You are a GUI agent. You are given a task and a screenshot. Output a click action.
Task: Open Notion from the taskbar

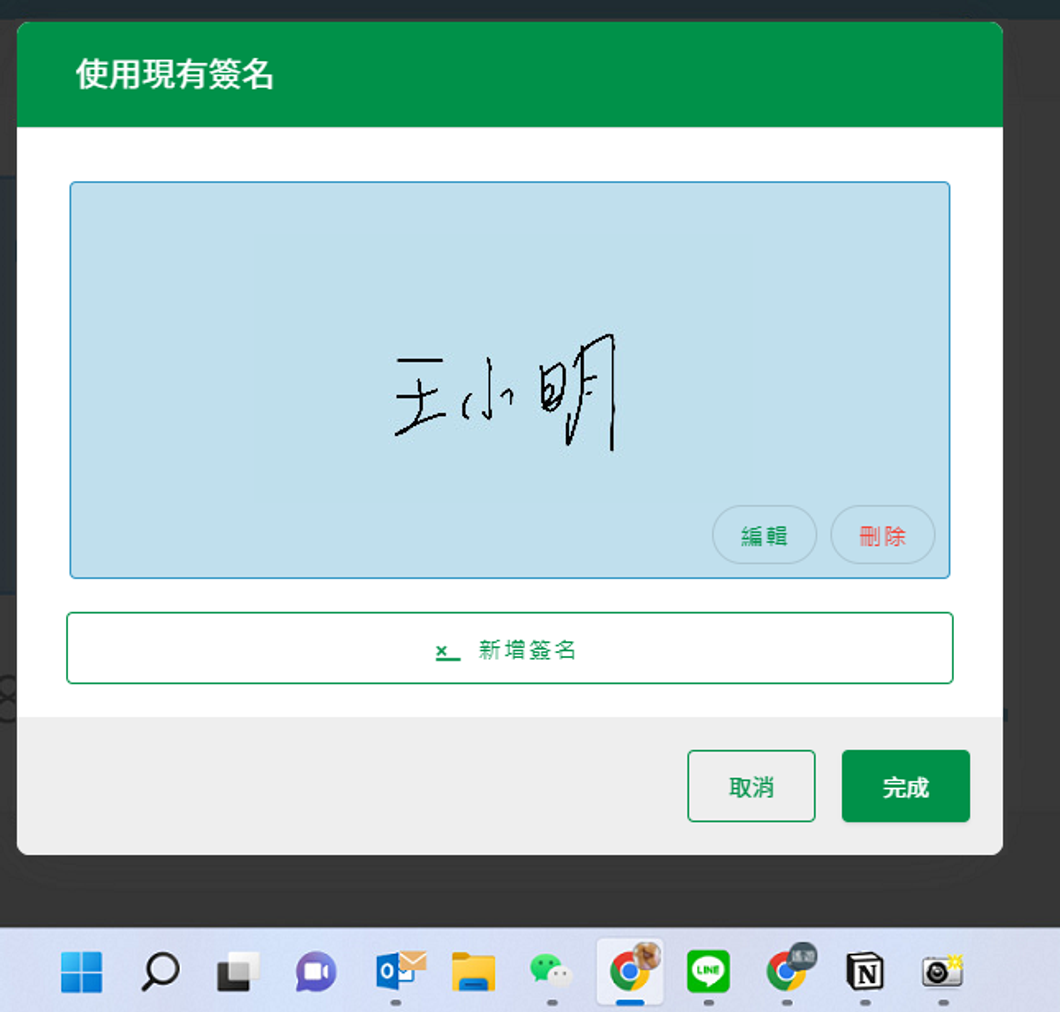click(x=865, y=972)
